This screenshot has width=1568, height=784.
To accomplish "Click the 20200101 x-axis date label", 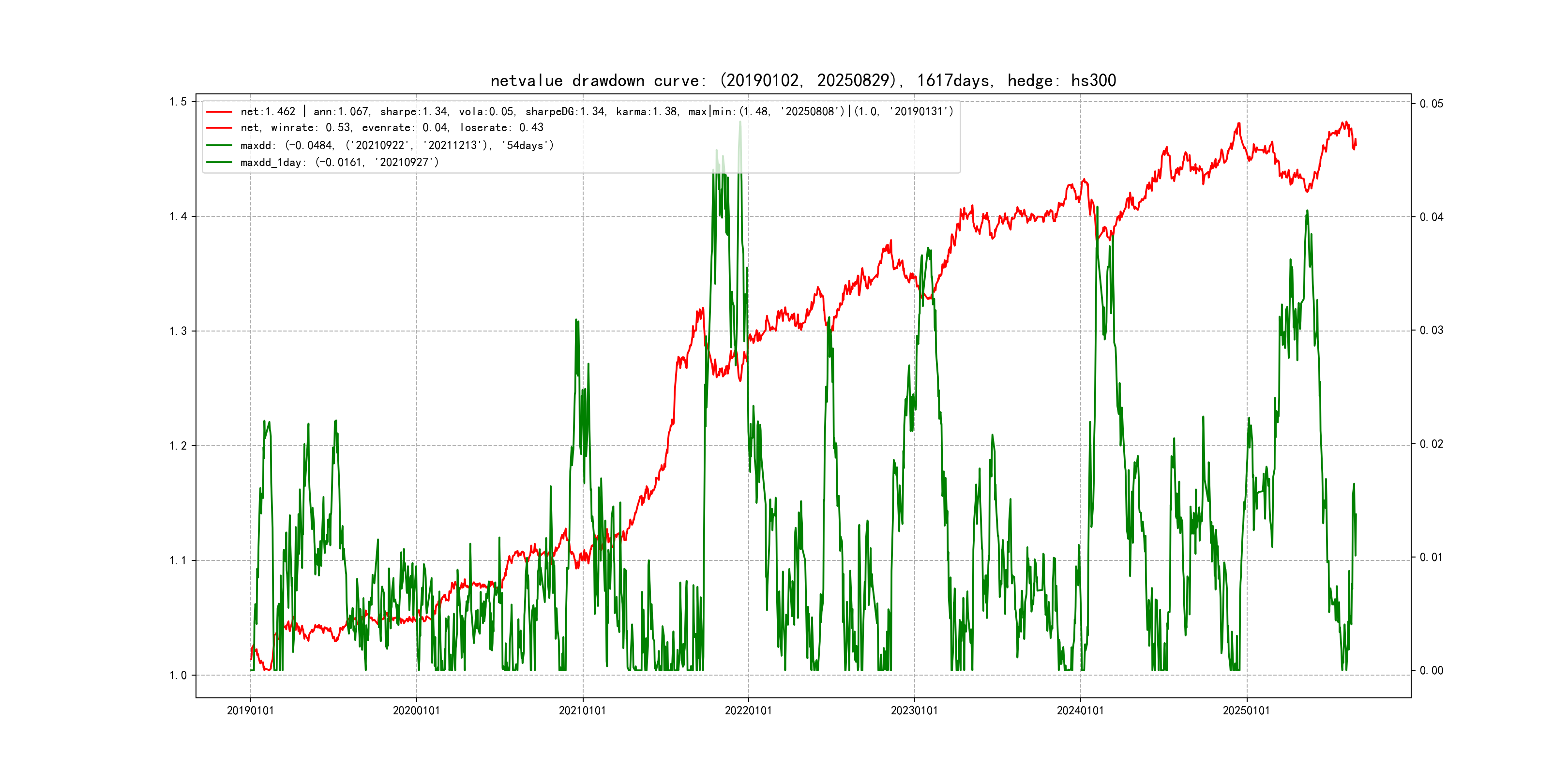I will click(416, 710).
